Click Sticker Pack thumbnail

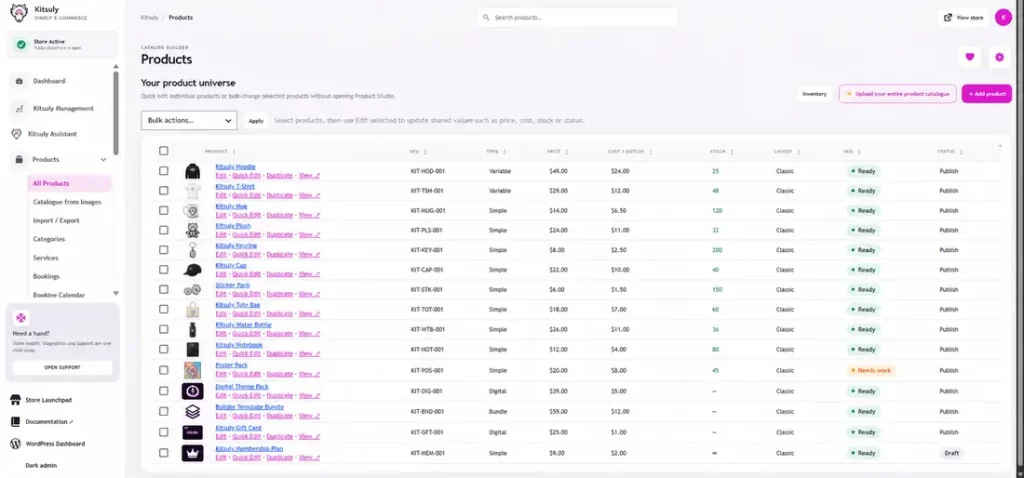[x=192, y=289]
